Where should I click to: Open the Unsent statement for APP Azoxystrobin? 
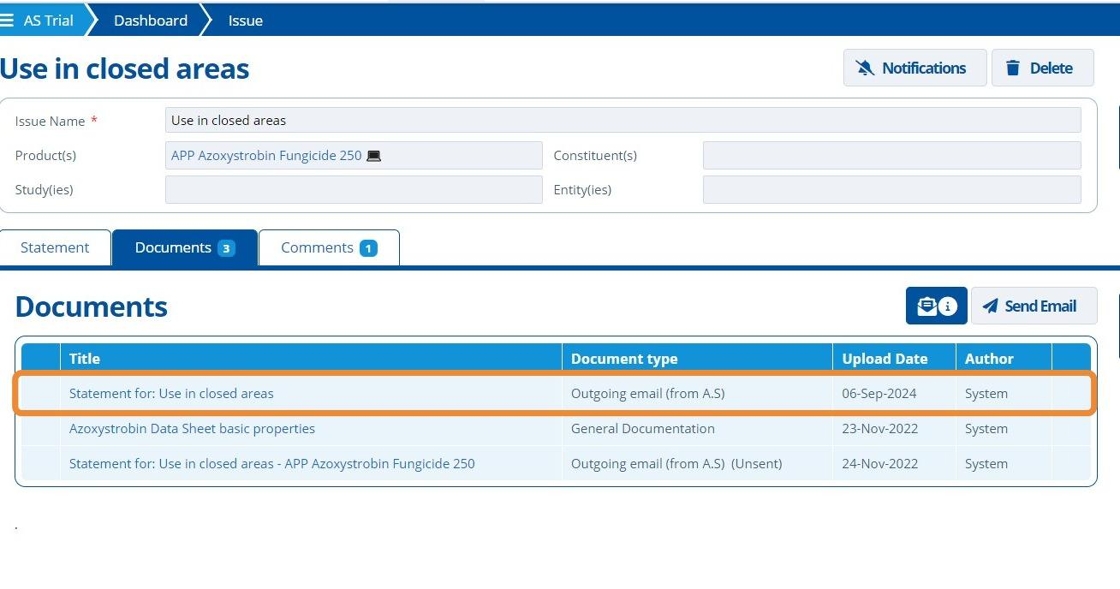point(272,463)
